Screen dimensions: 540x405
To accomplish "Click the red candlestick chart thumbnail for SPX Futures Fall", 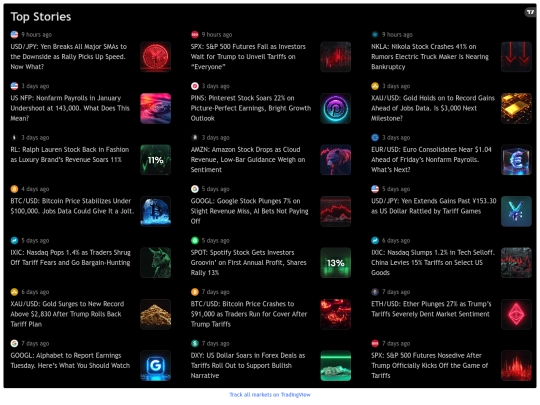I will point(336,57).
